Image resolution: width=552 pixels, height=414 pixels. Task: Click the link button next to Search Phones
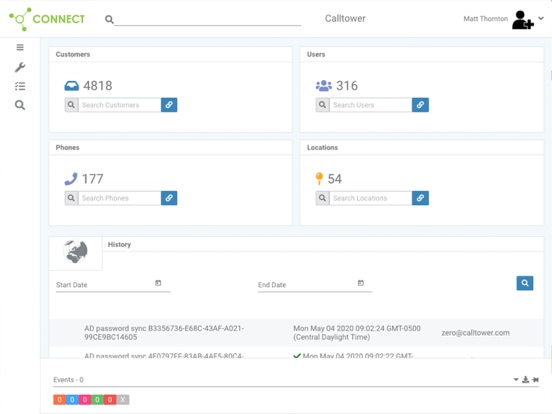click(169, 198)
